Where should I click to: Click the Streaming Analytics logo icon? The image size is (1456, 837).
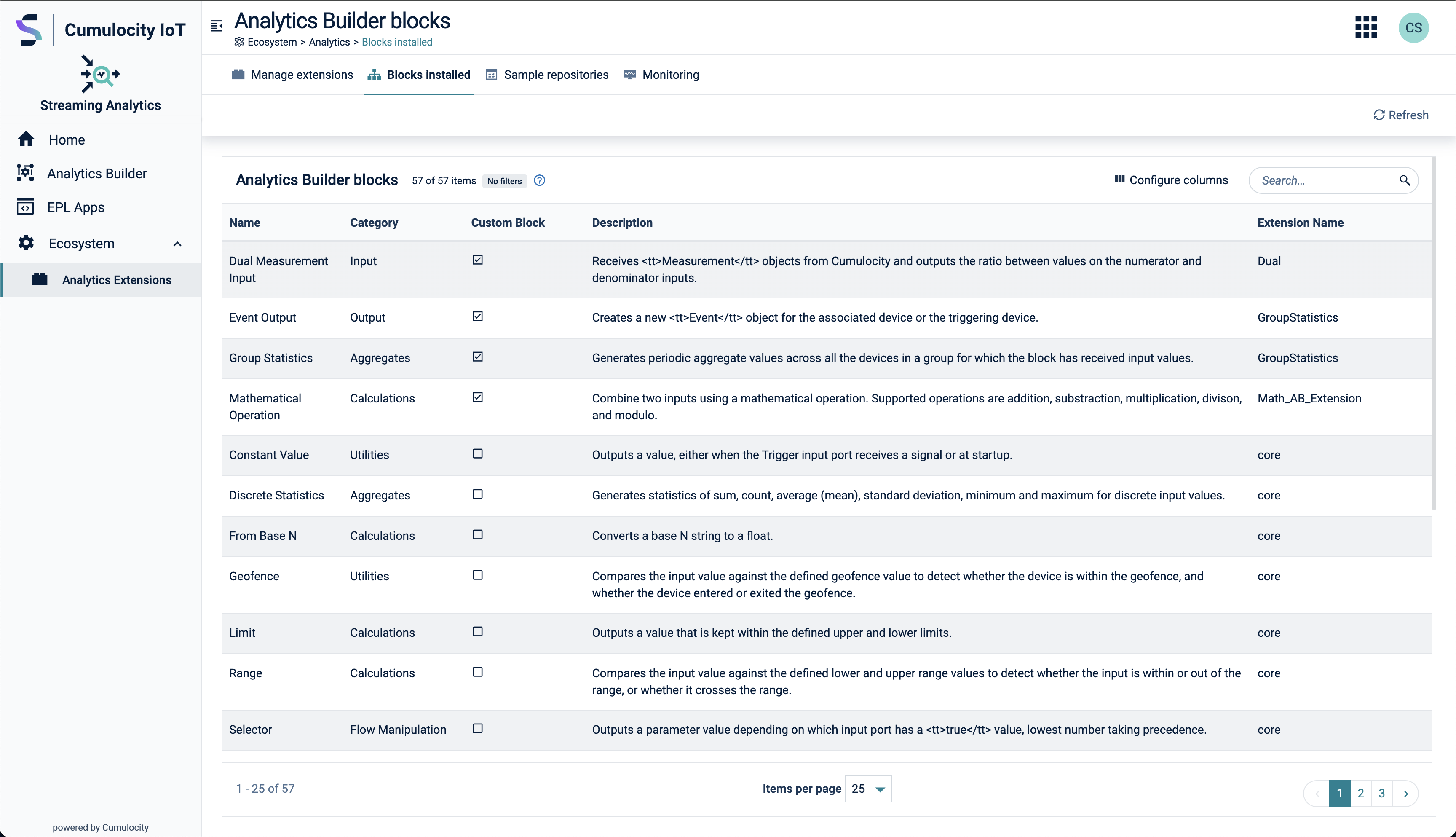[x=100, y=75]
